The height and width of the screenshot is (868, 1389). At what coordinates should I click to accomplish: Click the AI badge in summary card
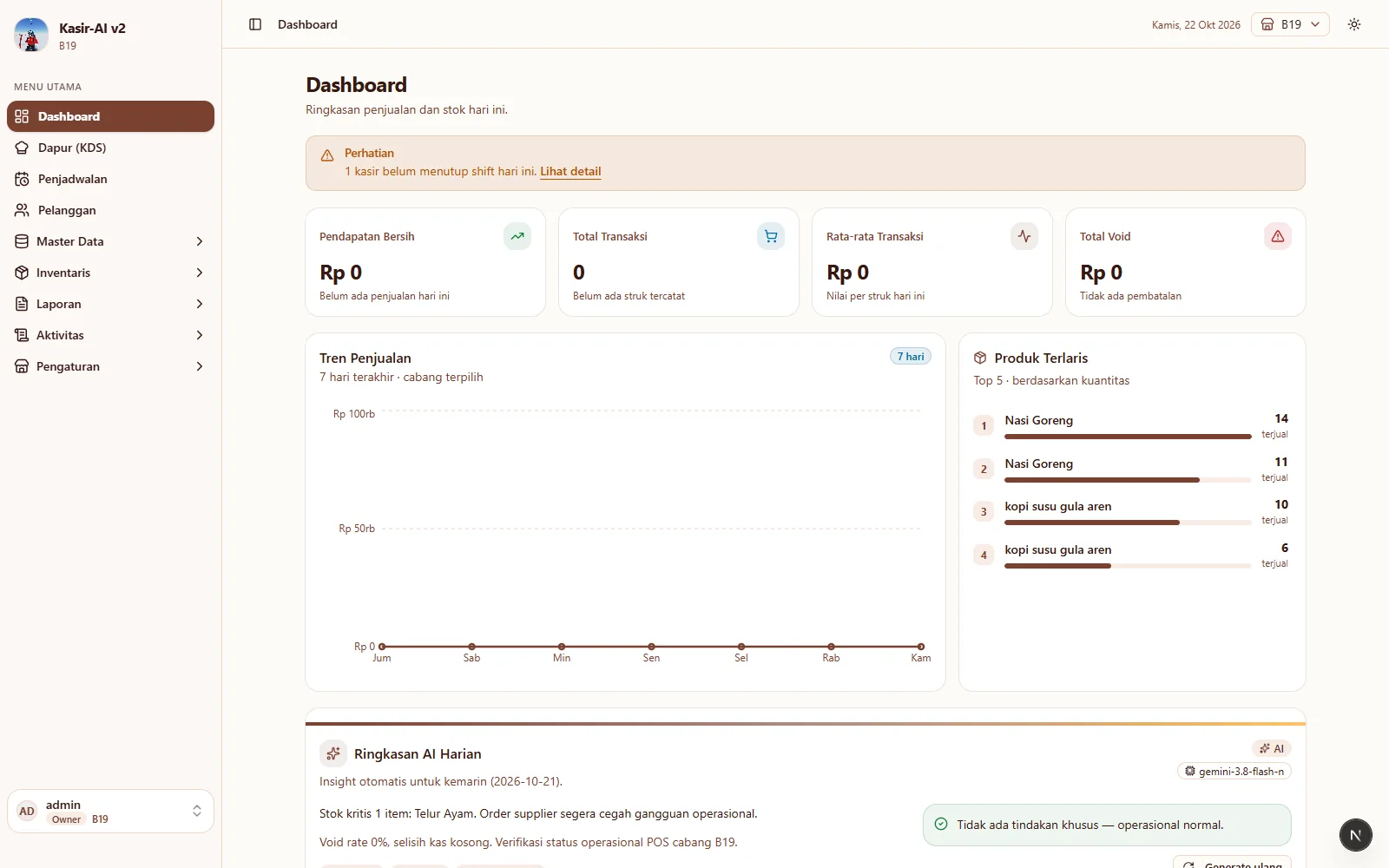pyautogui.click(x=1272, y=748)
